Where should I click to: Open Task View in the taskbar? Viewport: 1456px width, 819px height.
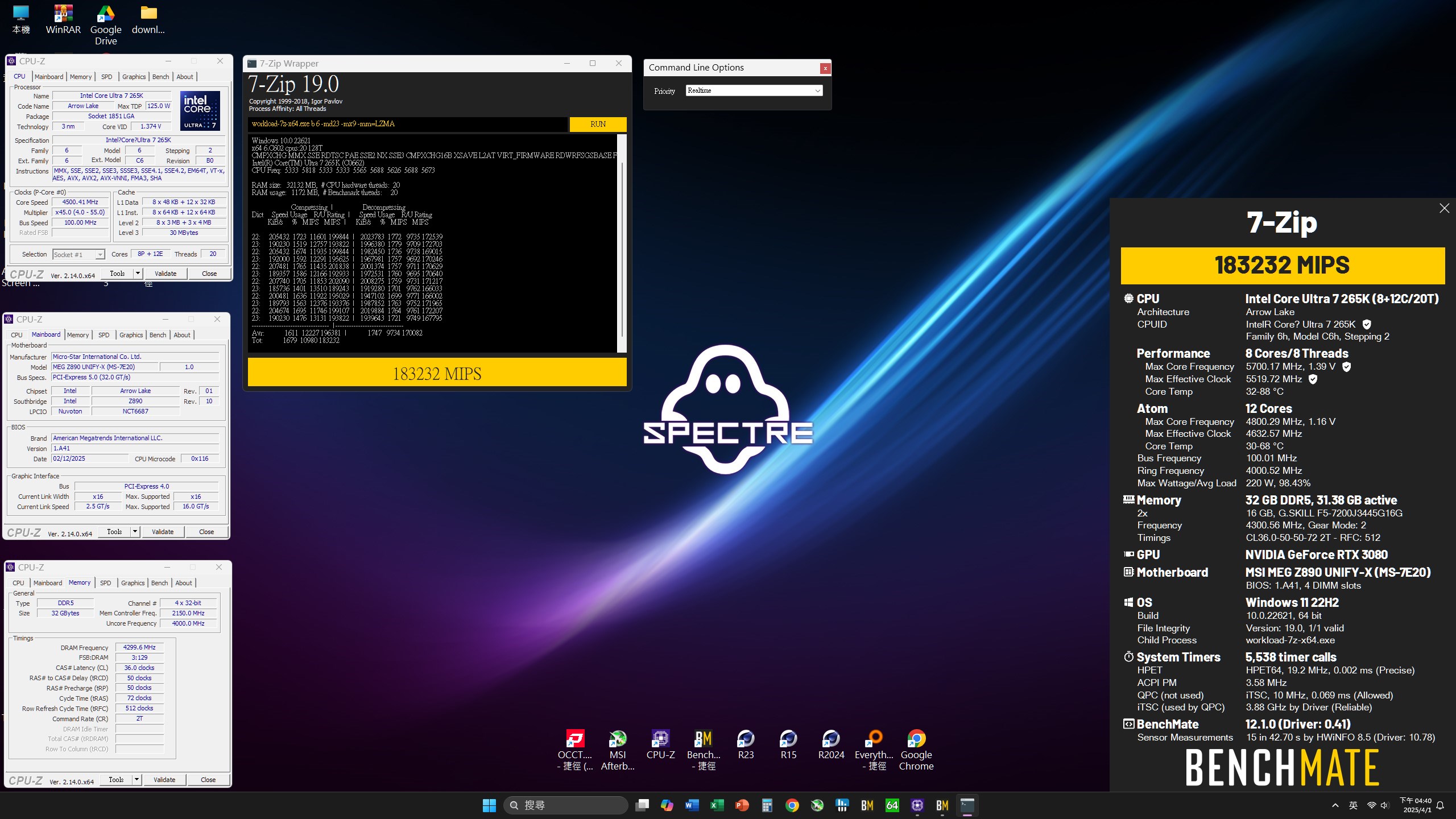642,805
